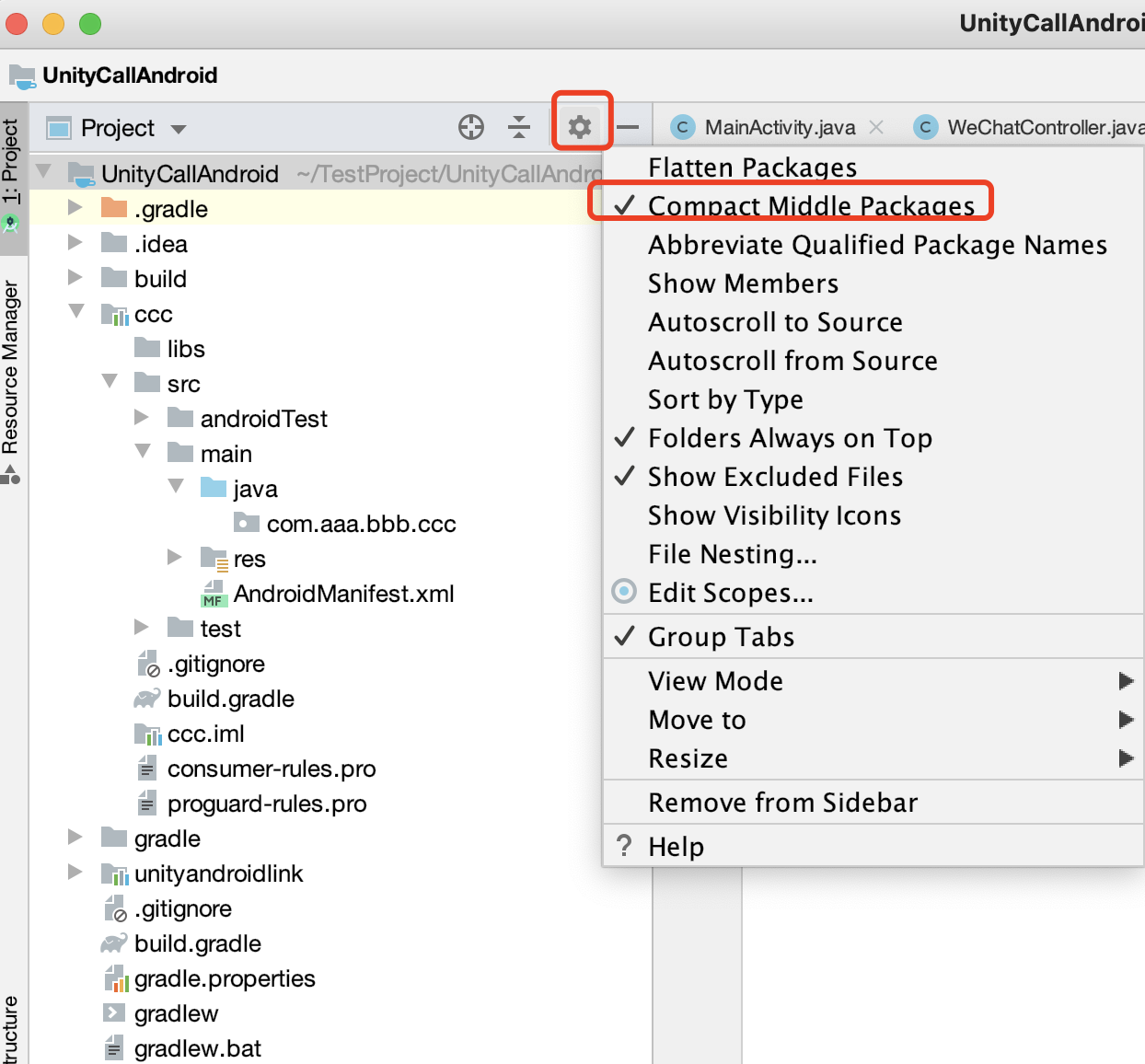Click the .gradle folder icon

click(113, 208)
